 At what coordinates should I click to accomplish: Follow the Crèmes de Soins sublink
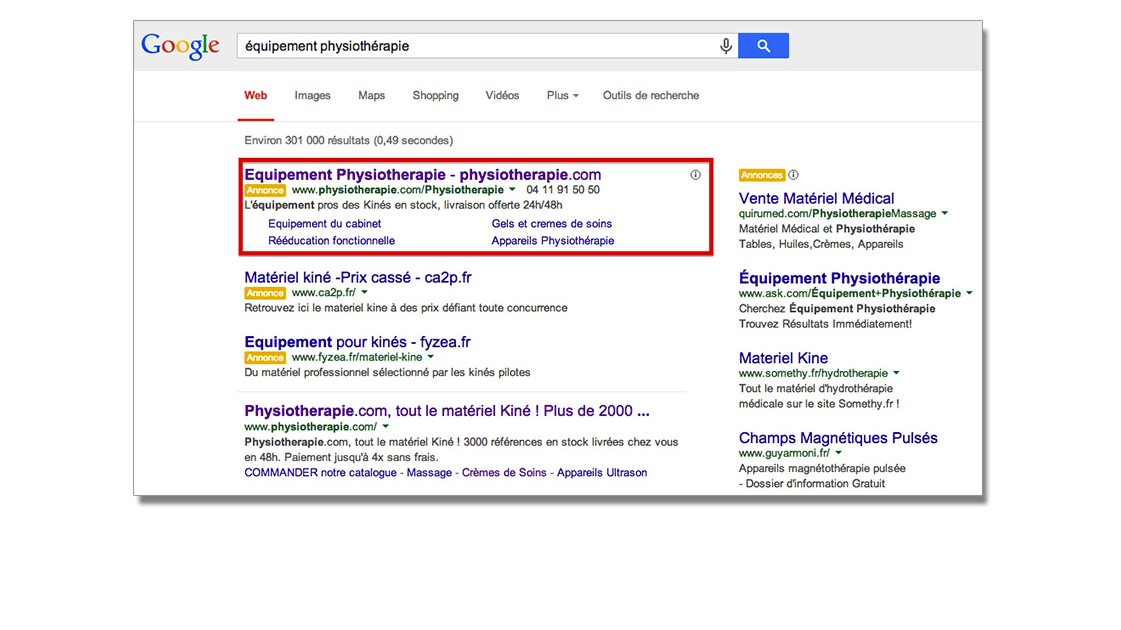coord(504,473)
